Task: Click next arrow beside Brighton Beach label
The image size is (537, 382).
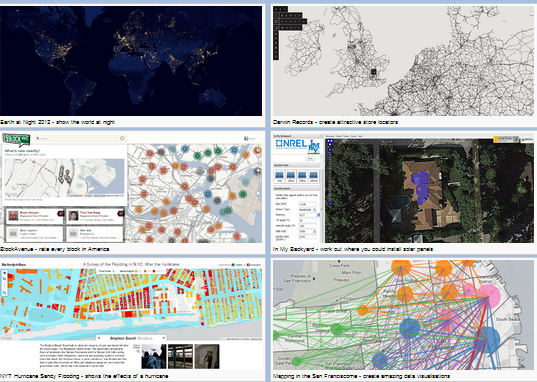Action: pyautogui.click(x=163, y=338)
